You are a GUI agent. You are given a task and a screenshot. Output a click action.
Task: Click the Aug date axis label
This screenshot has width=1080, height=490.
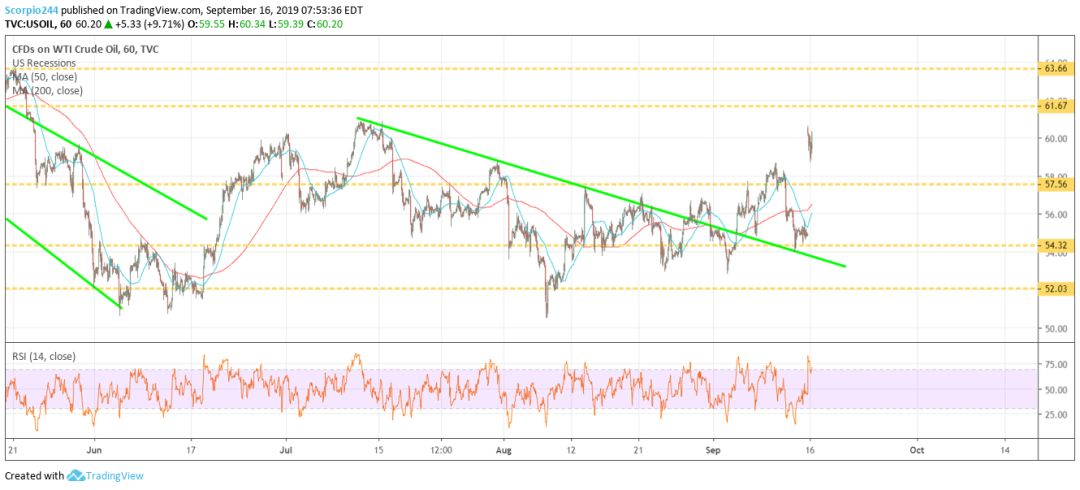[x=505, y=448]
